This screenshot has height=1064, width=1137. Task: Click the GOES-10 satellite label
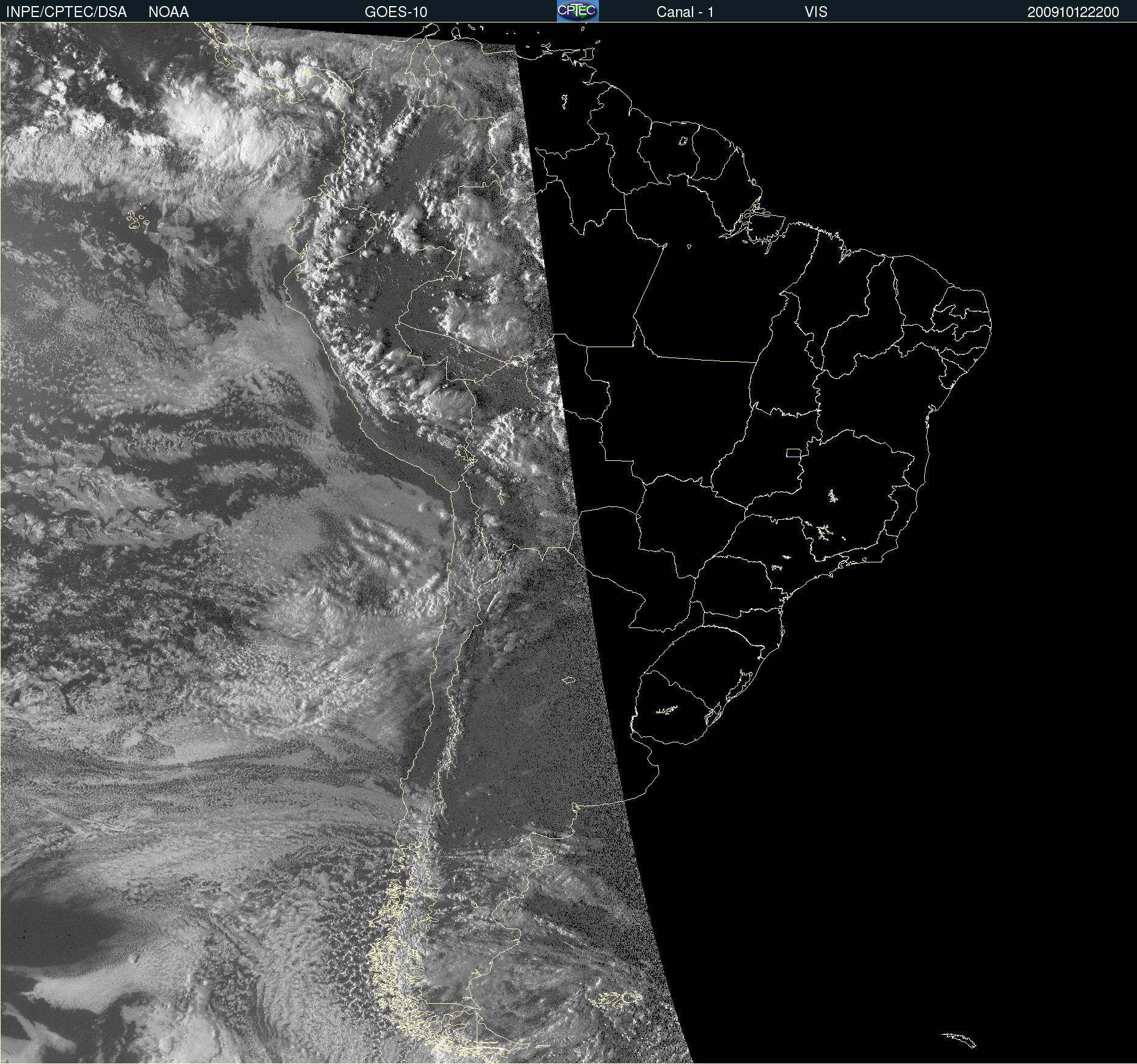(396, 12)
